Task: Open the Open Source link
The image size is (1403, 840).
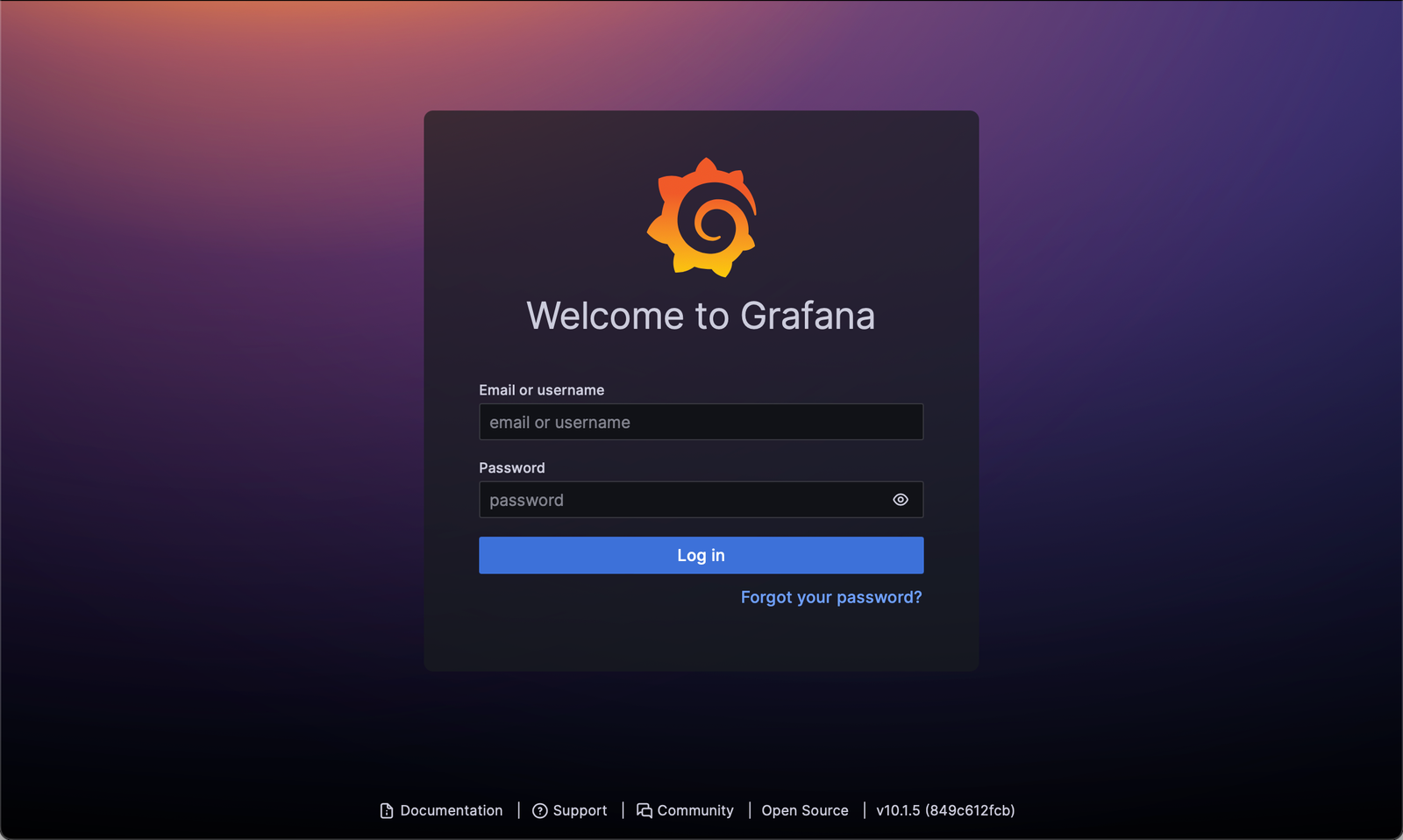Action: [x=805, y=810]
